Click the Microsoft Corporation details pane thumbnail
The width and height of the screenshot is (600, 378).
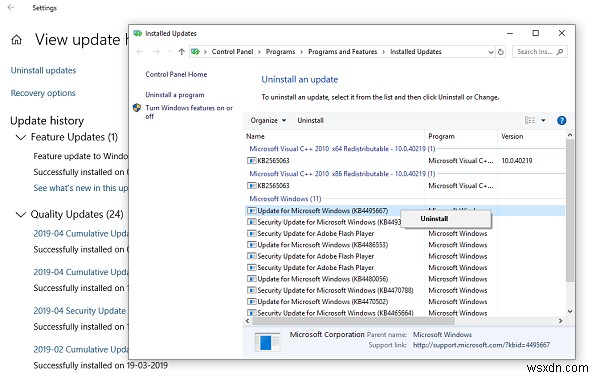click(267, 342)
